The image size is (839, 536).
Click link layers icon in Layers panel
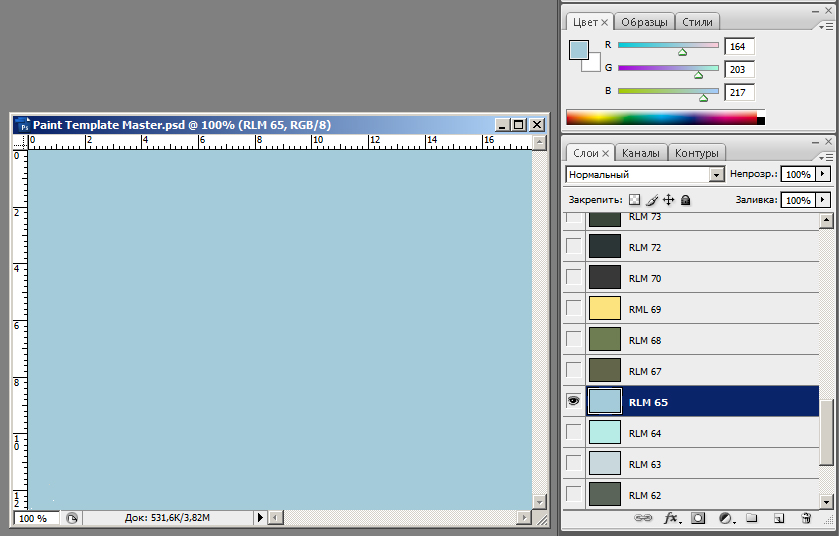click(x=643, y=518)
